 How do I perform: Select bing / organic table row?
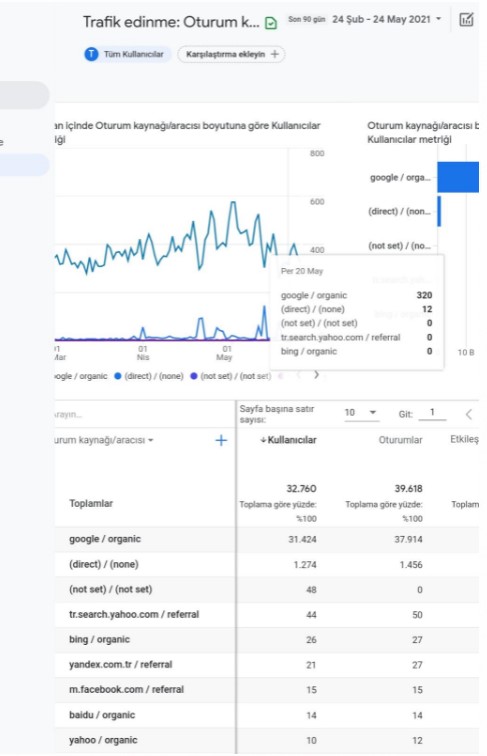(267, 639)
